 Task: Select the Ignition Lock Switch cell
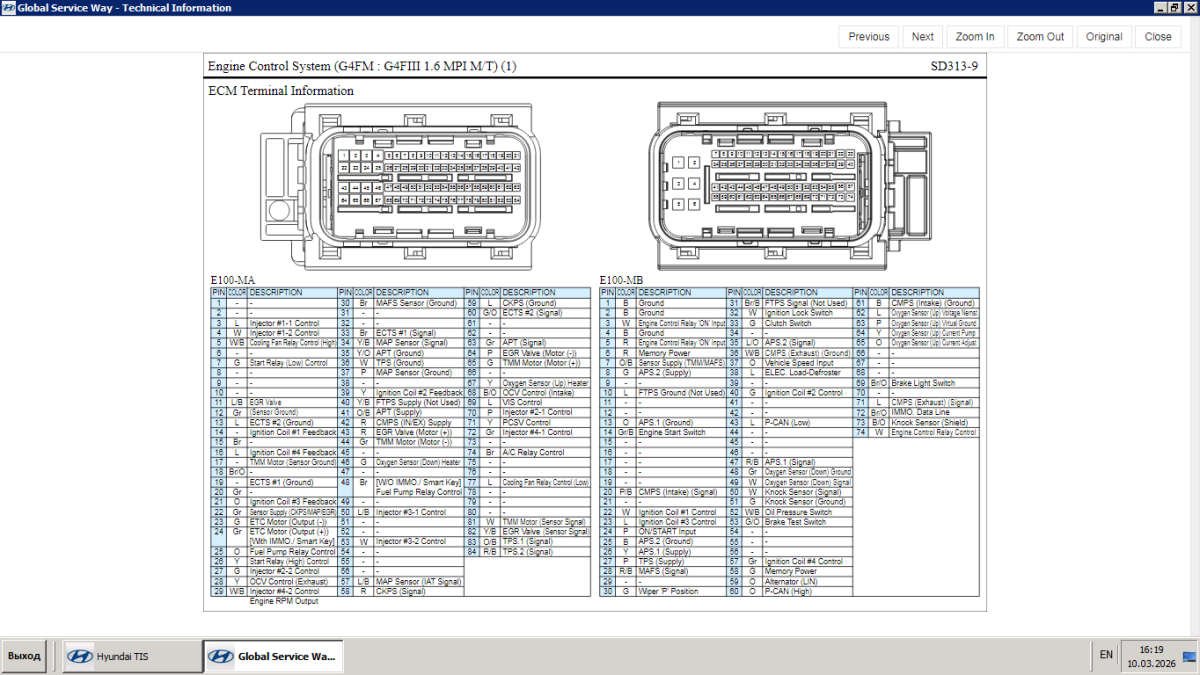(808, 313)
